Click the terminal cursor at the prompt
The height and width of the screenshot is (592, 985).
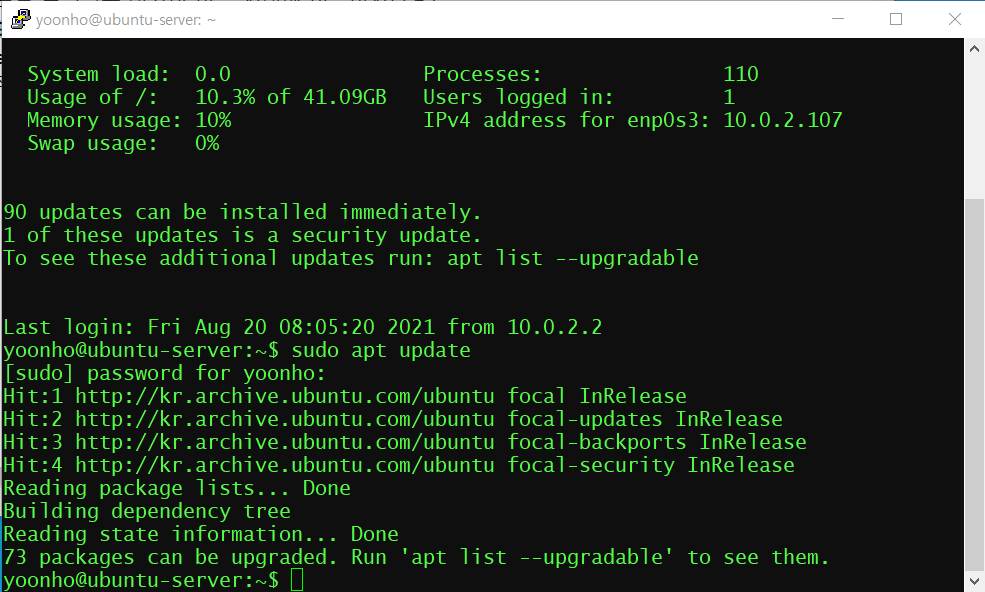297,579
